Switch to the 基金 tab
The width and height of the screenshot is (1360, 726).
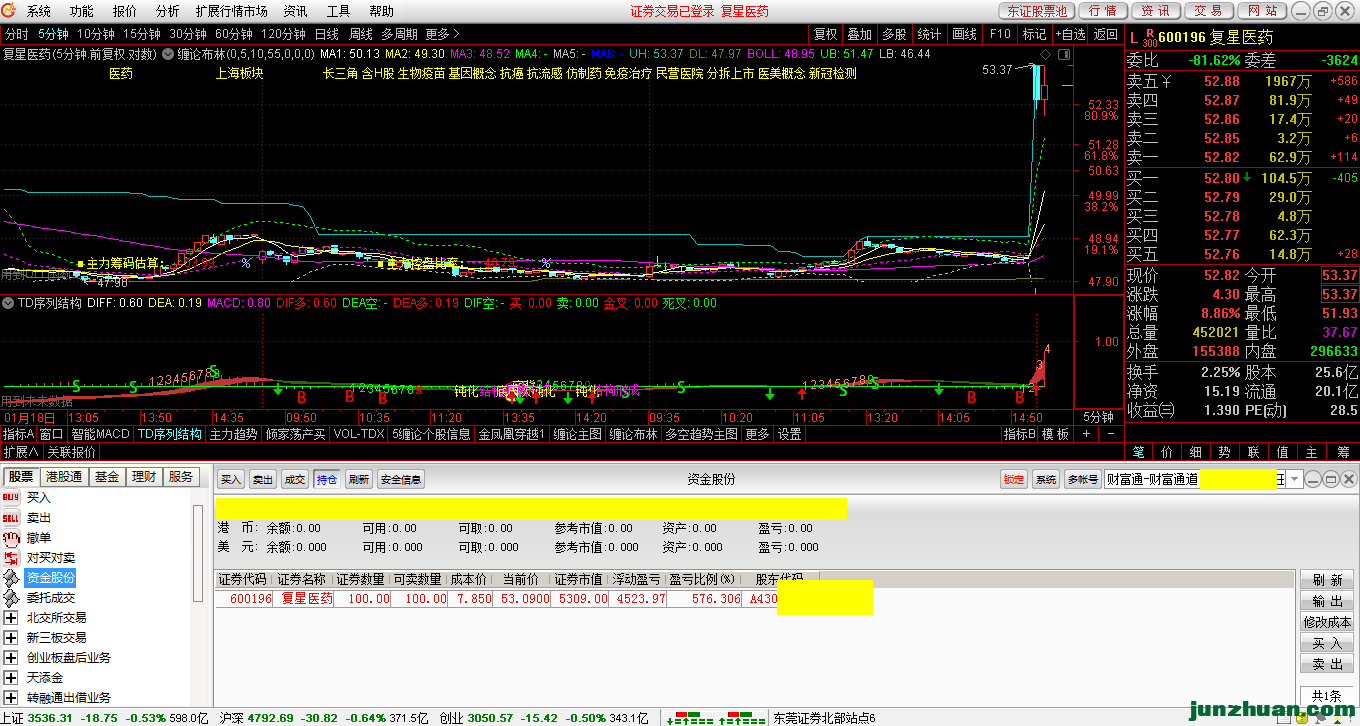(107, 477)
